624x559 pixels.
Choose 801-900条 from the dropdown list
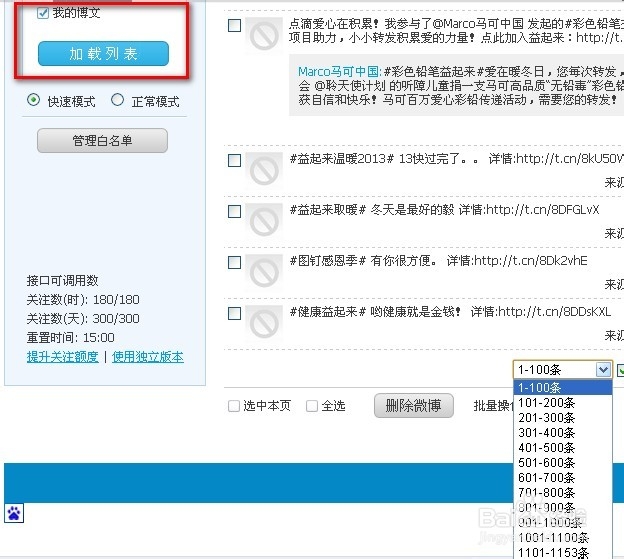pyautogui.click(x=563, y=507)
